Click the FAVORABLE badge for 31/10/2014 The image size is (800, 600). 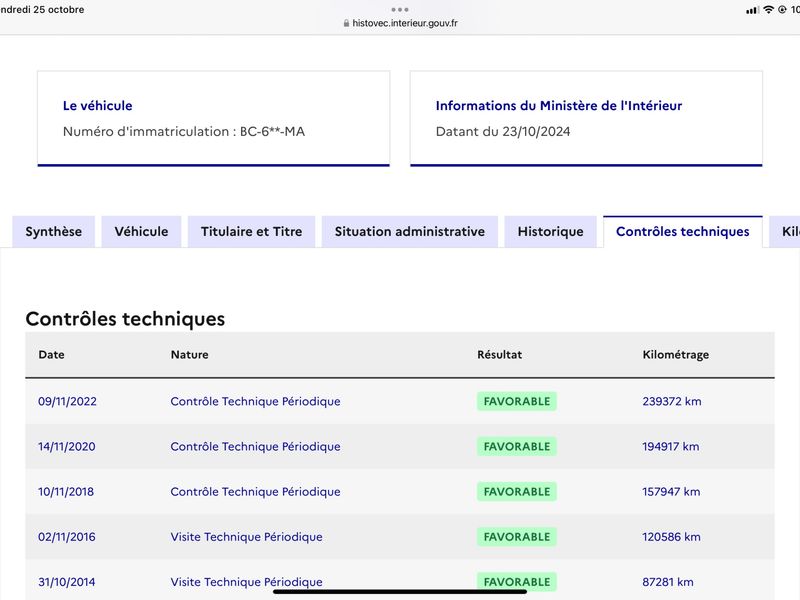[x=517, y=582]
